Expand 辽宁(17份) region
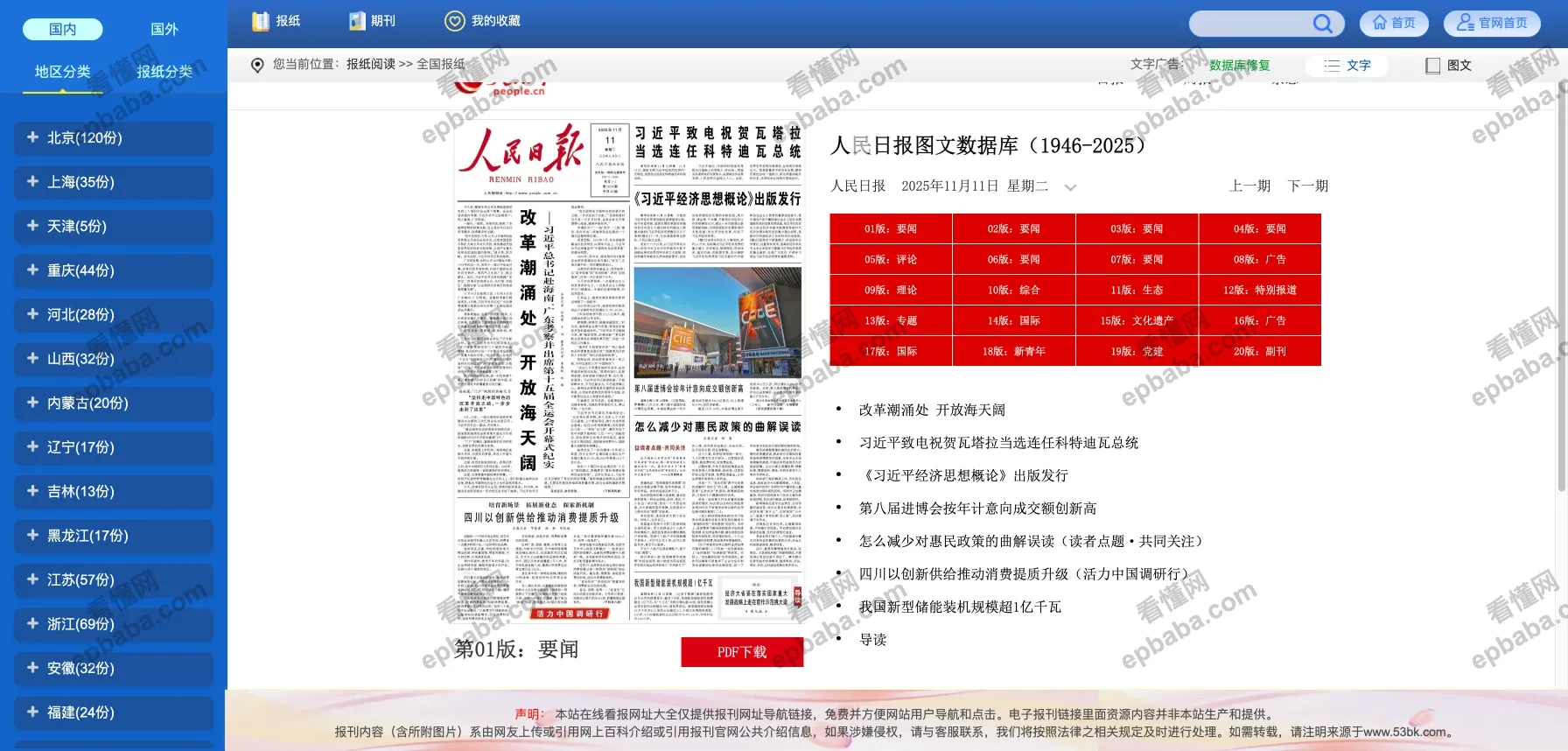1568x751 pixels. coord(114,447)
